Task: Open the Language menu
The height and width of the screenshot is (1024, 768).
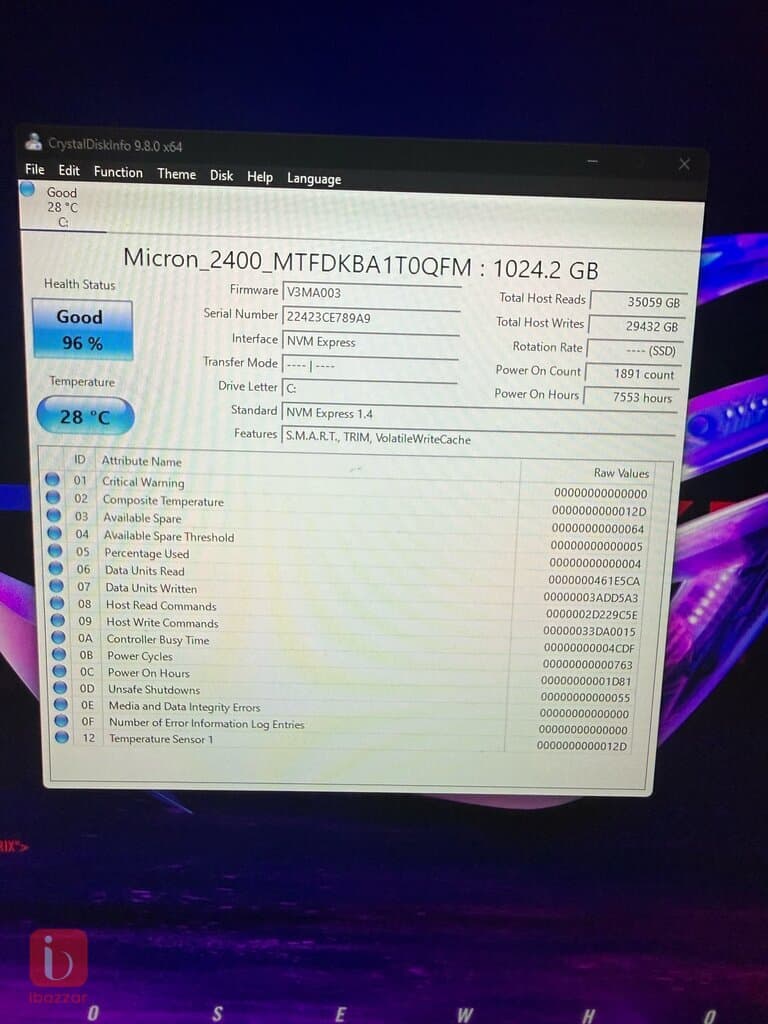Action: (314, 179)
